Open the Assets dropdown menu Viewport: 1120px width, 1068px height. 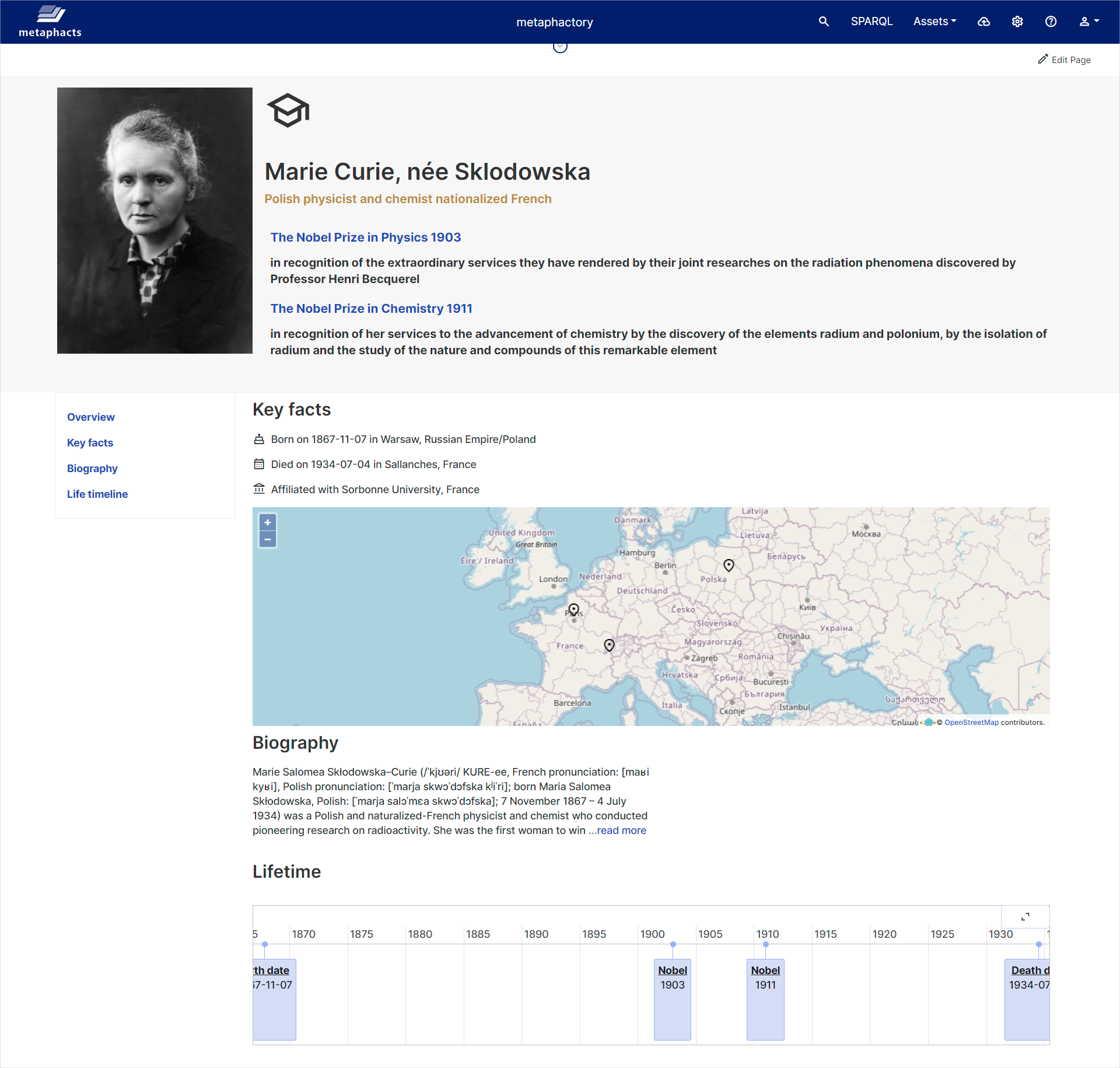934,22
